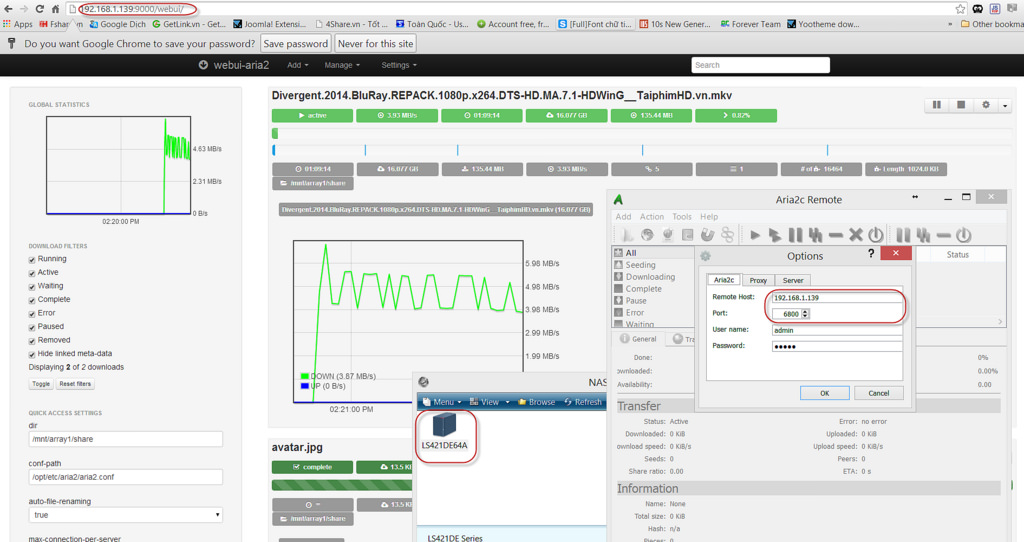Image resolution: width=1024 pixels, height=542 pixels.
Task: Open the auto-file-renaming dropdown
Action: pos(125,515)
